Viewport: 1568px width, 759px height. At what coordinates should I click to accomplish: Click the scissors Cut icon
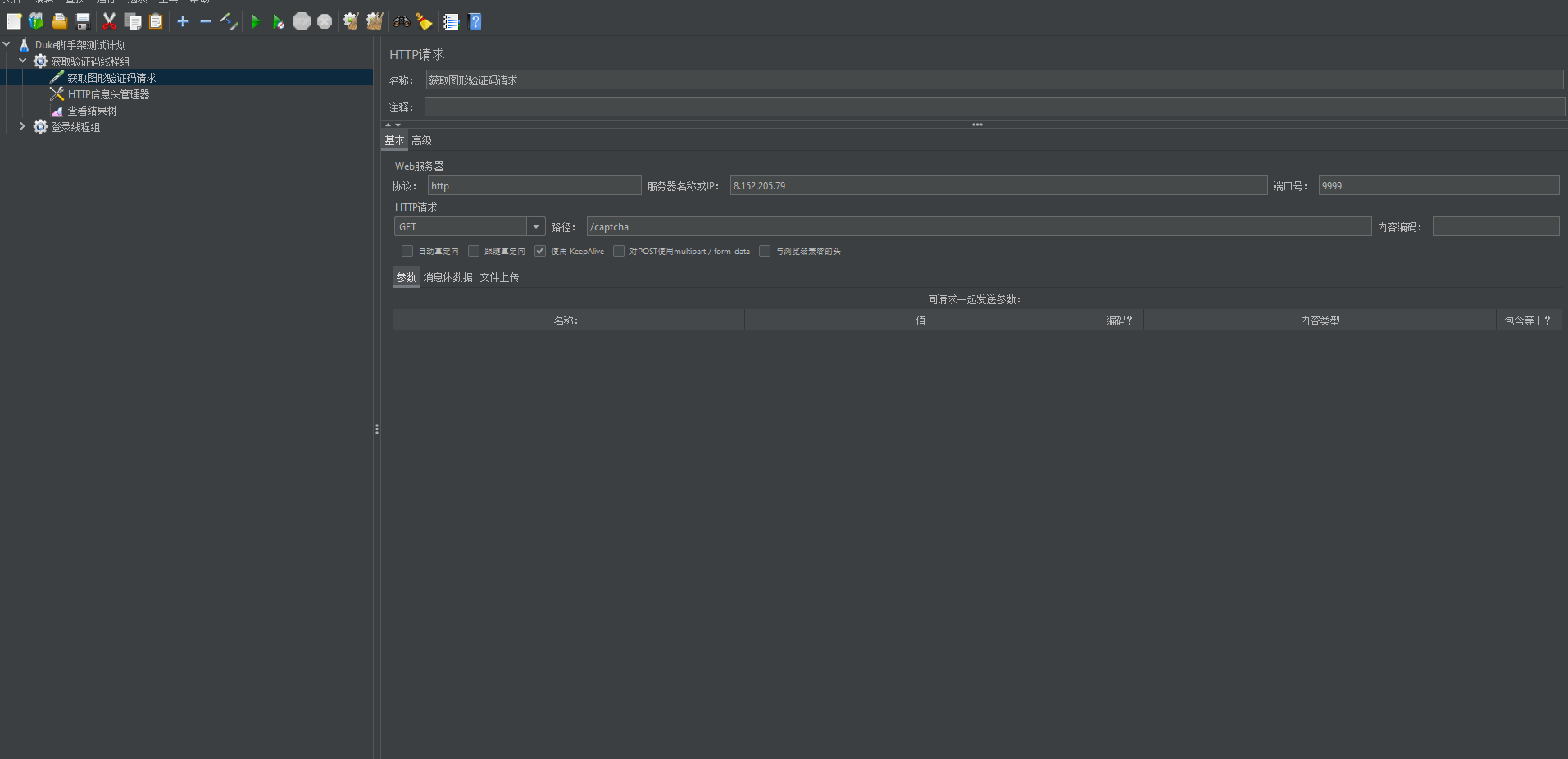point(109,22)
